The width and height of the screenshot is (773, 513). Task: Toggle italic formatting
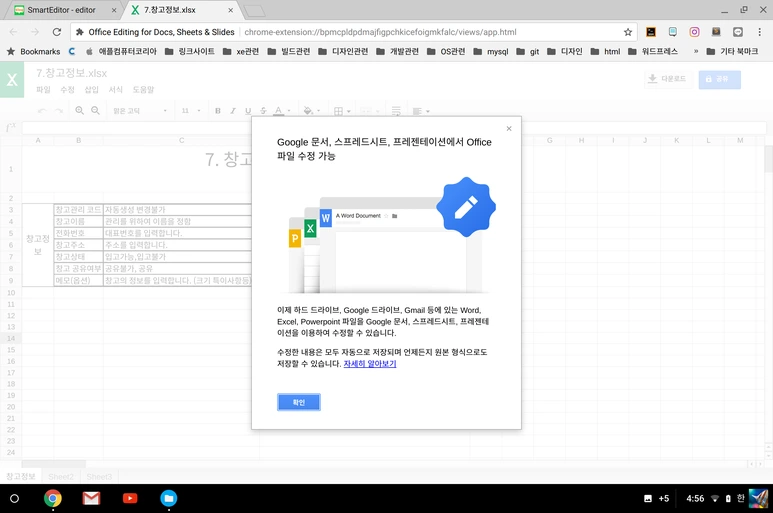click(x=233, y=111)
